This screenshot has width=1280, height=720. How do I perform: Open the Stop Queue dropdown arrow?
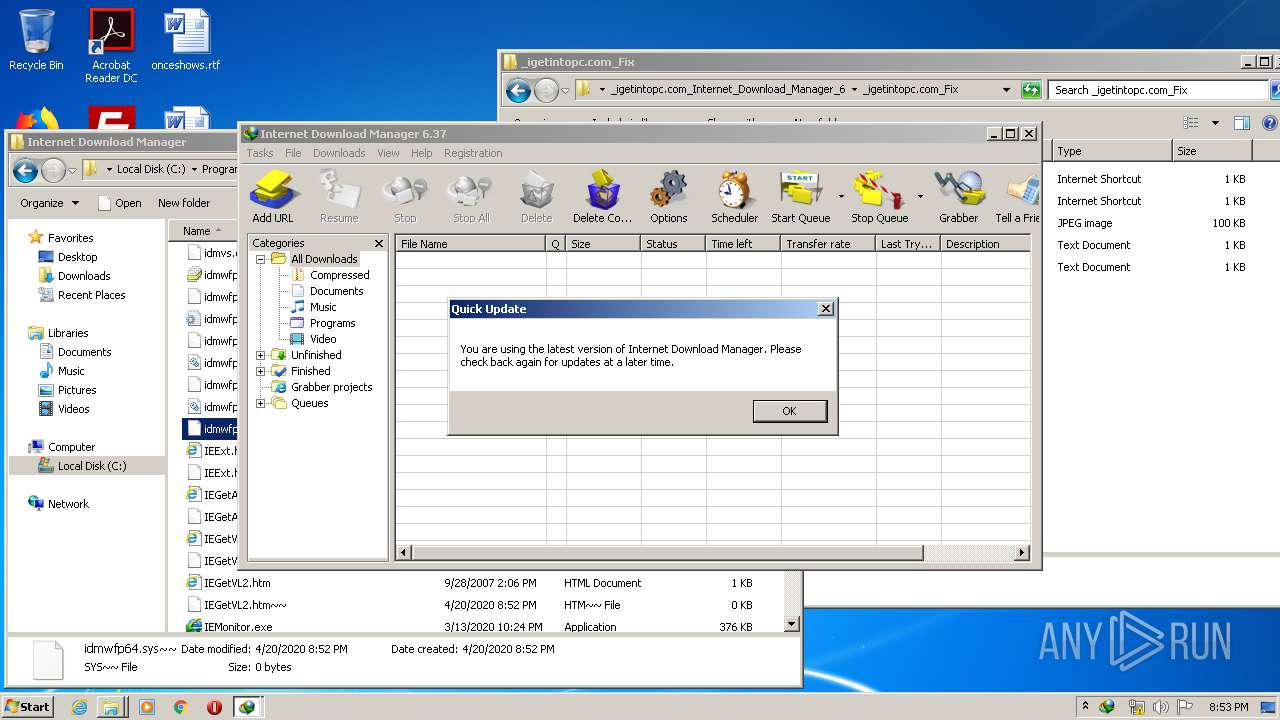click(920, 197)
